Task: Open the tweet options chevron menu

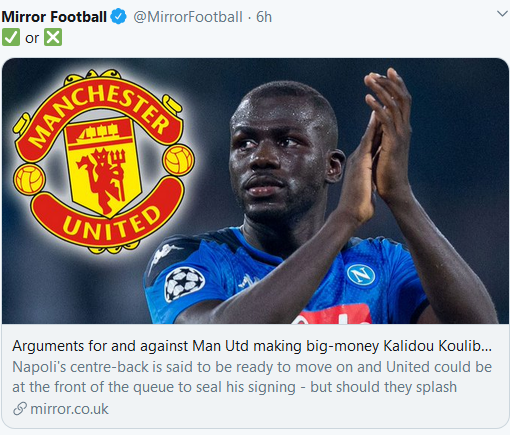Action: (502, 14)
